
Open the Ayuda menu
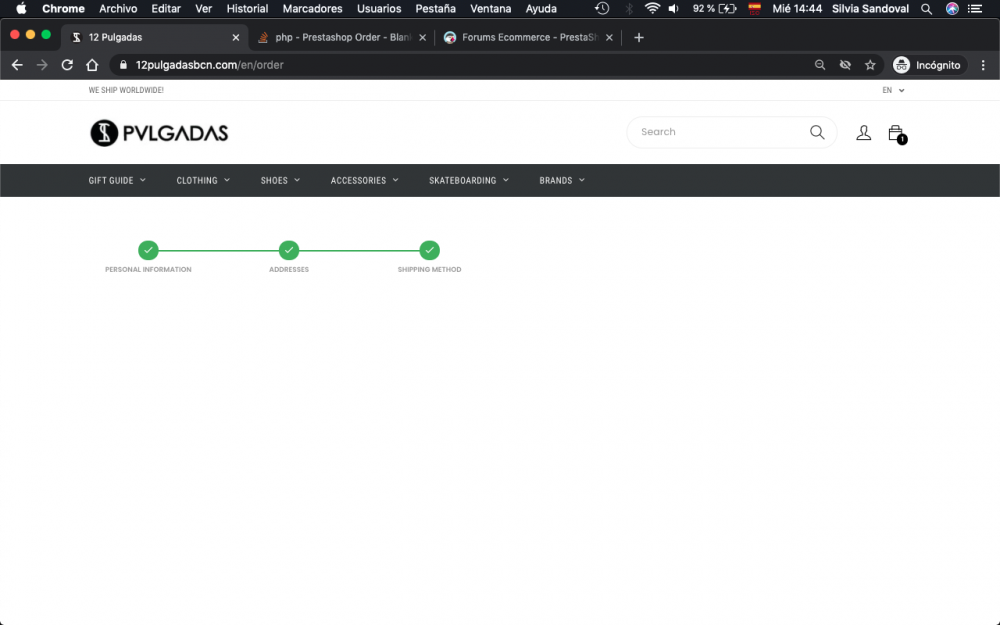click(541, 9)
